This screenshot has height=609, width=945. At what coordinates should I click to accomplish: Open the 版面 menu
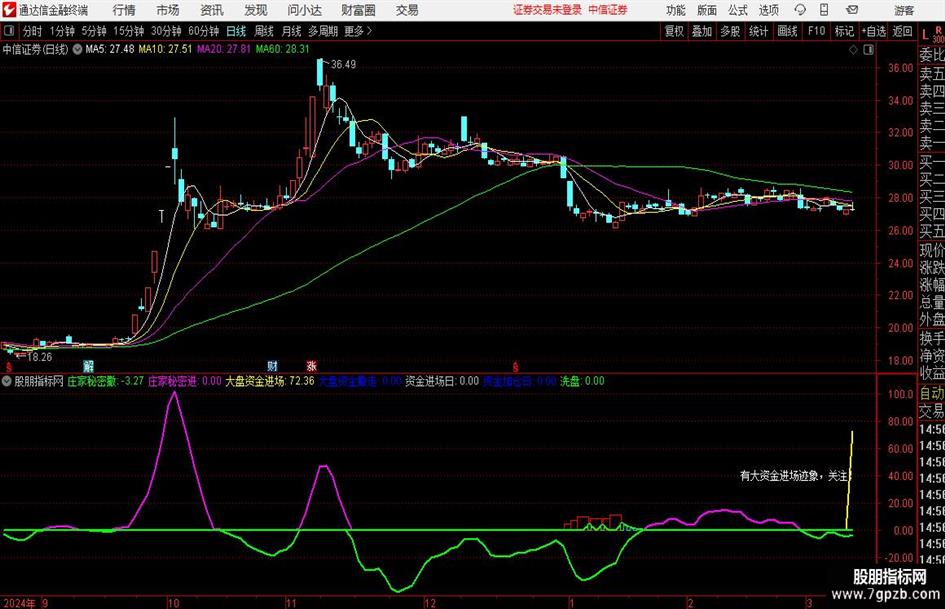click(x=707, y=10)
